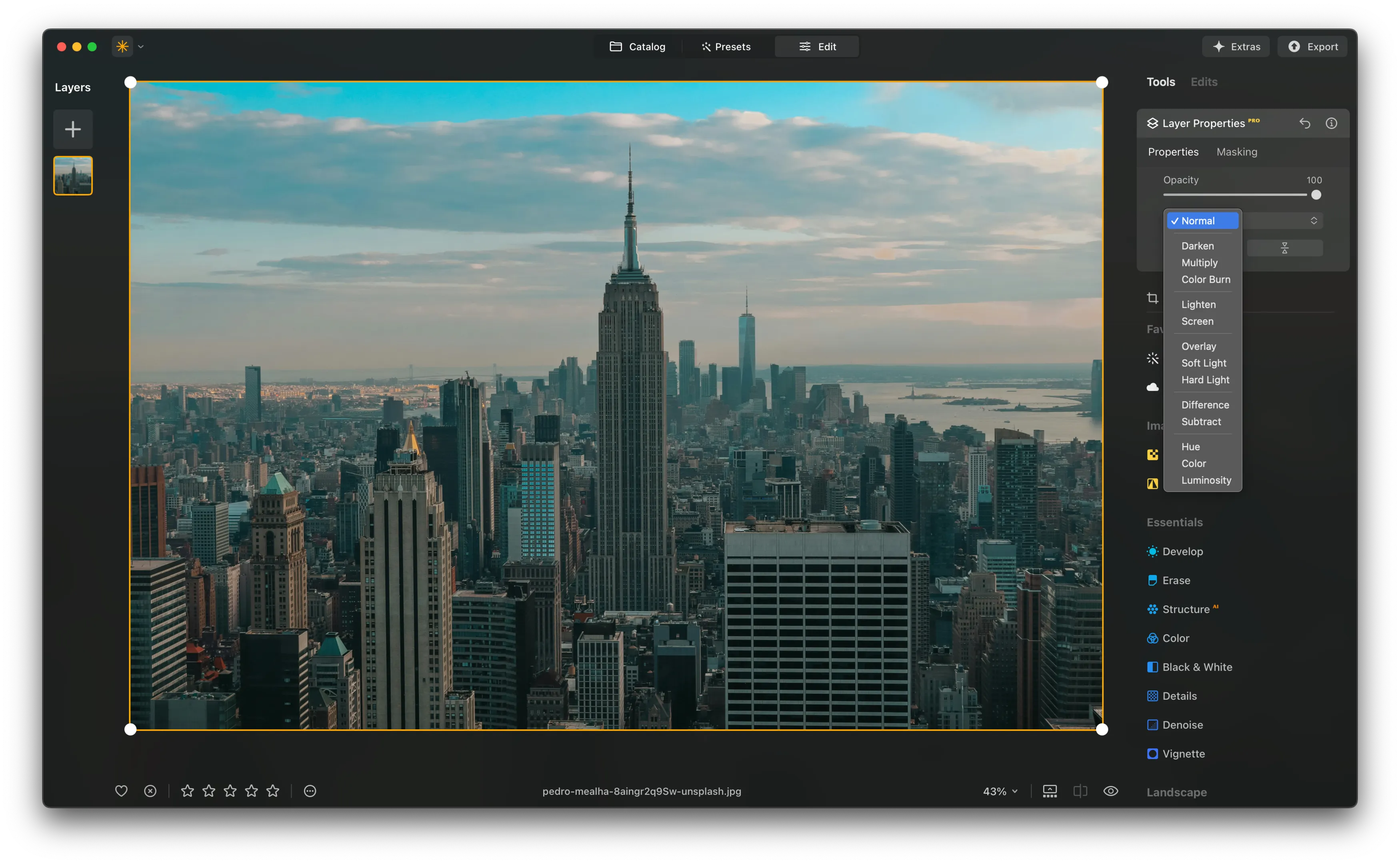1400x864 pixels.
Task: Open Layer Properties info icon
Action: tap(1332, 124)
